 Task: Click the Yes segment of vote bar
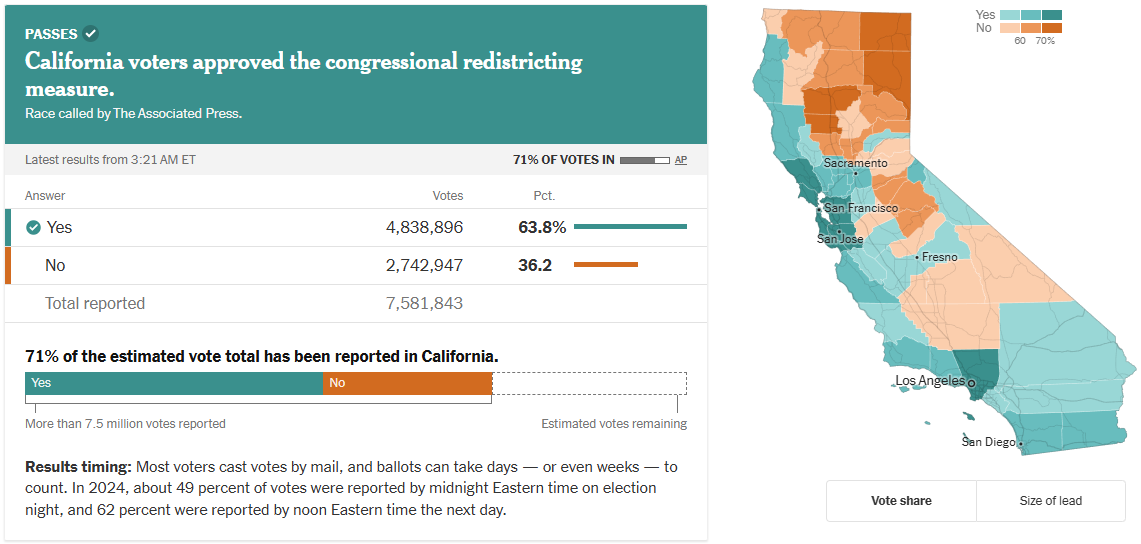click(174, 383)
